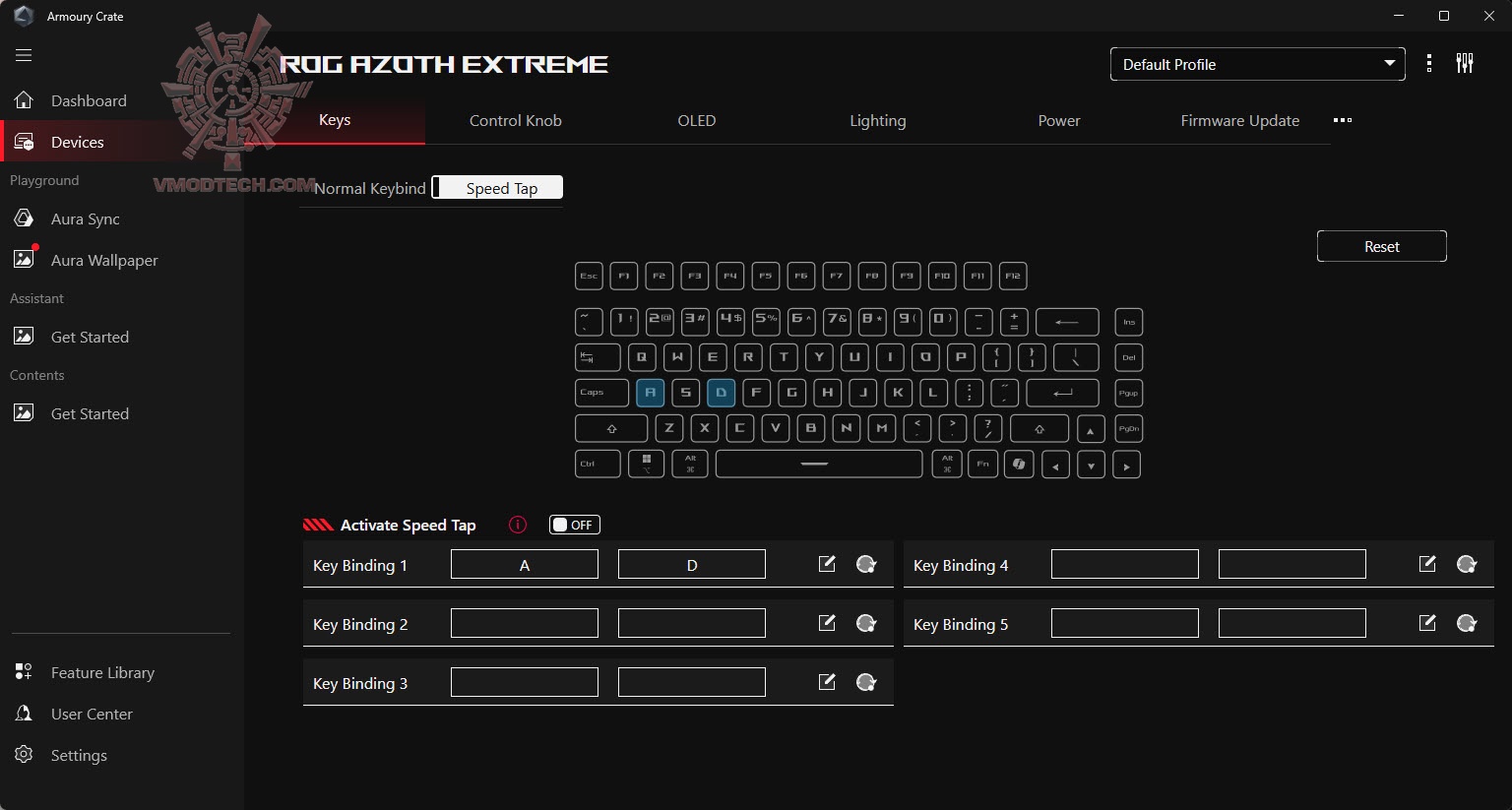Select the F1 key on the keyboard layout
Screen dimensions: 1512x810
click(624, 277)
